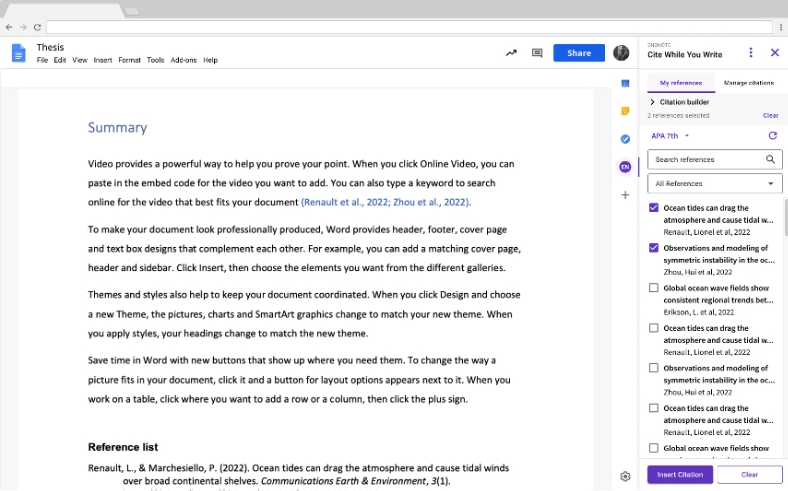Open the Calendar side panel icon
Screen dimensions: 788x491
pos(625,83)
